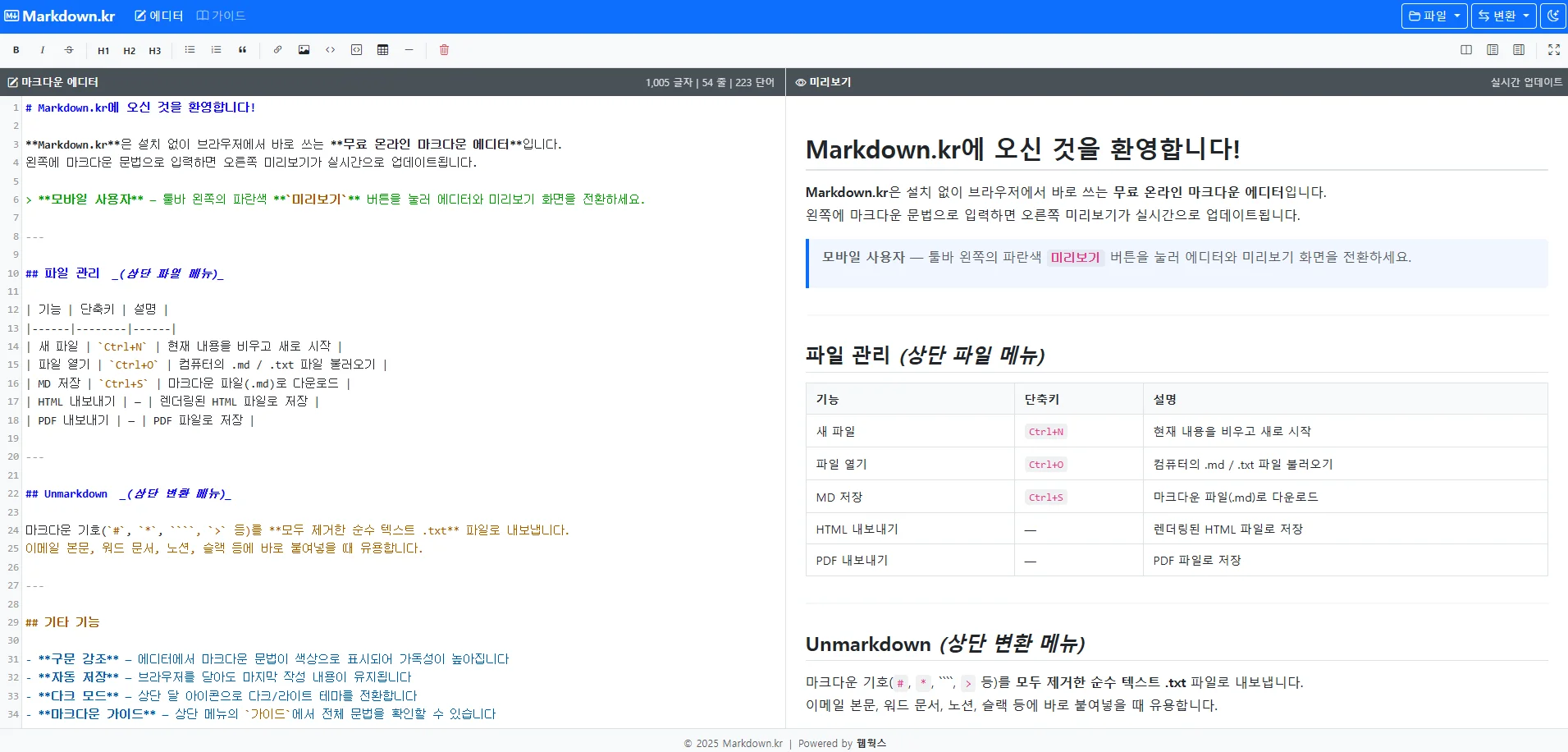Insert a hyperlink using the link icon

tap(277, 50)
